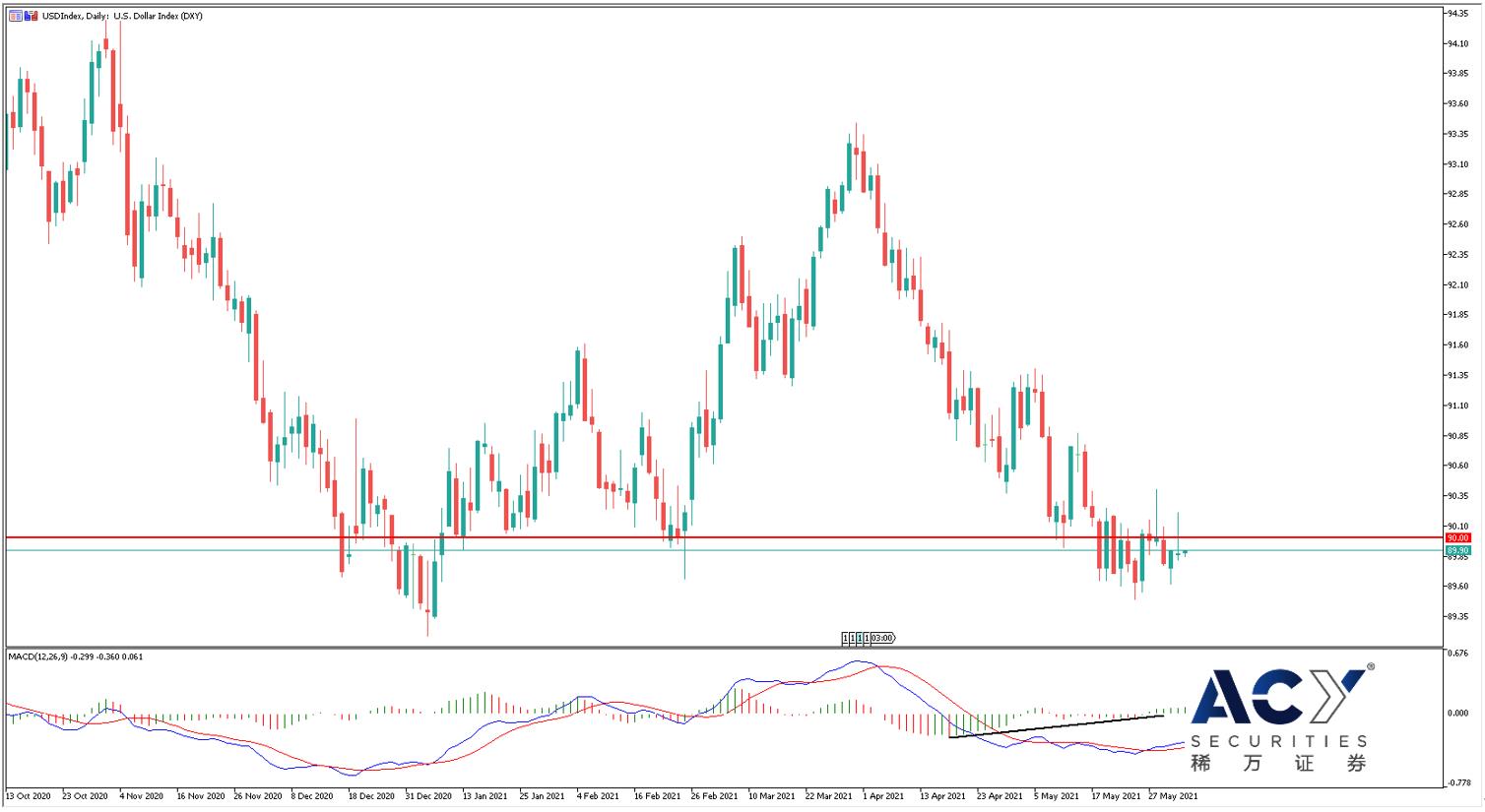This screenshot has width=1485, height=812.
Task: Click the 1 Apr 2021 date label
Action: click(882, 795)
